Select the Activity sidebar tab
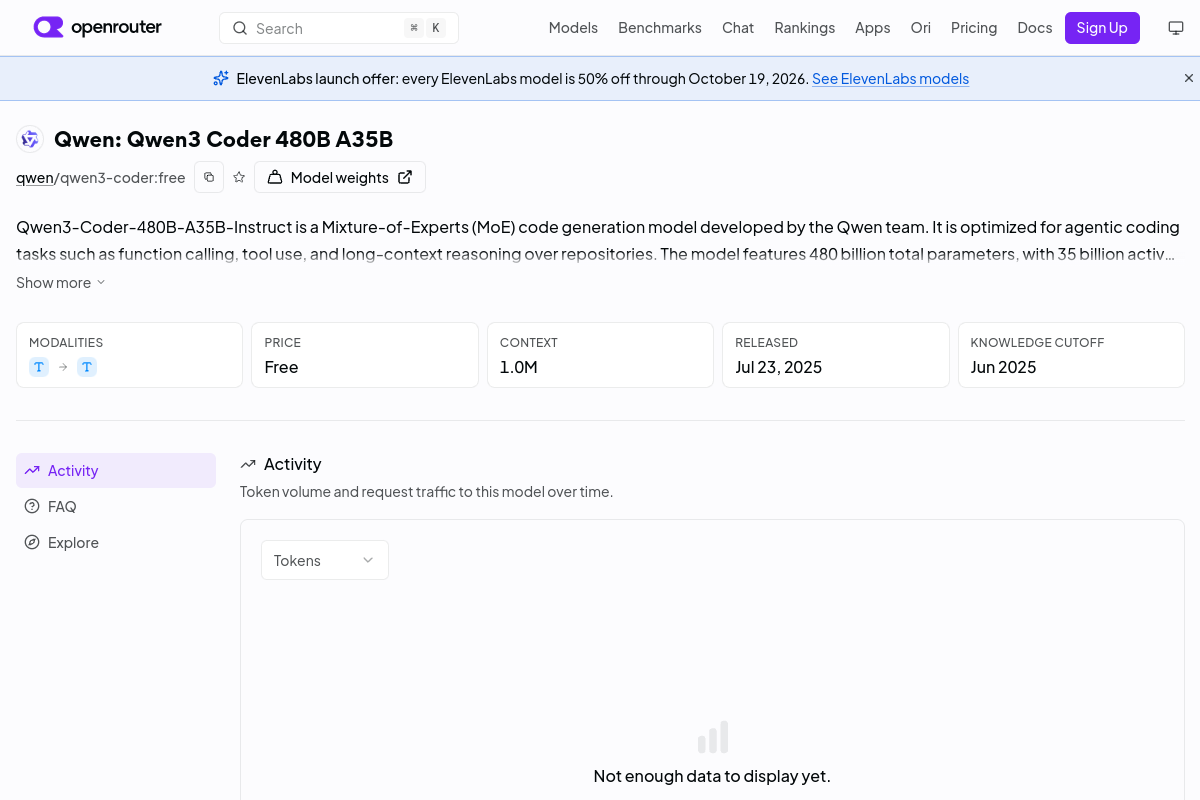1200x800 pixels. (x=116, y=470)
